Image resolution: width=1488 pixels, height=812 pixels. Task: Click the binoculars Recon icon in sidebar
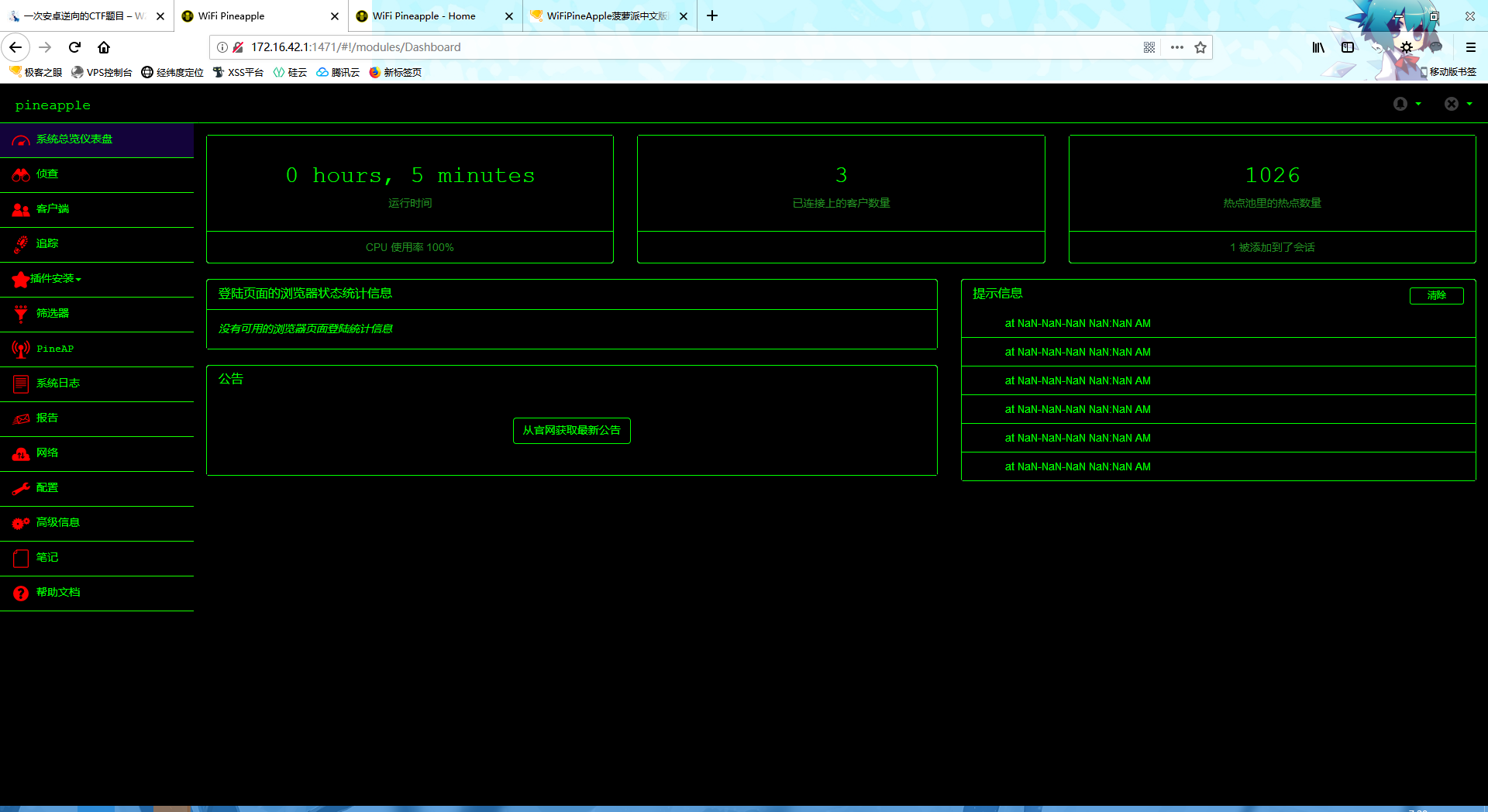coord(21,175)
